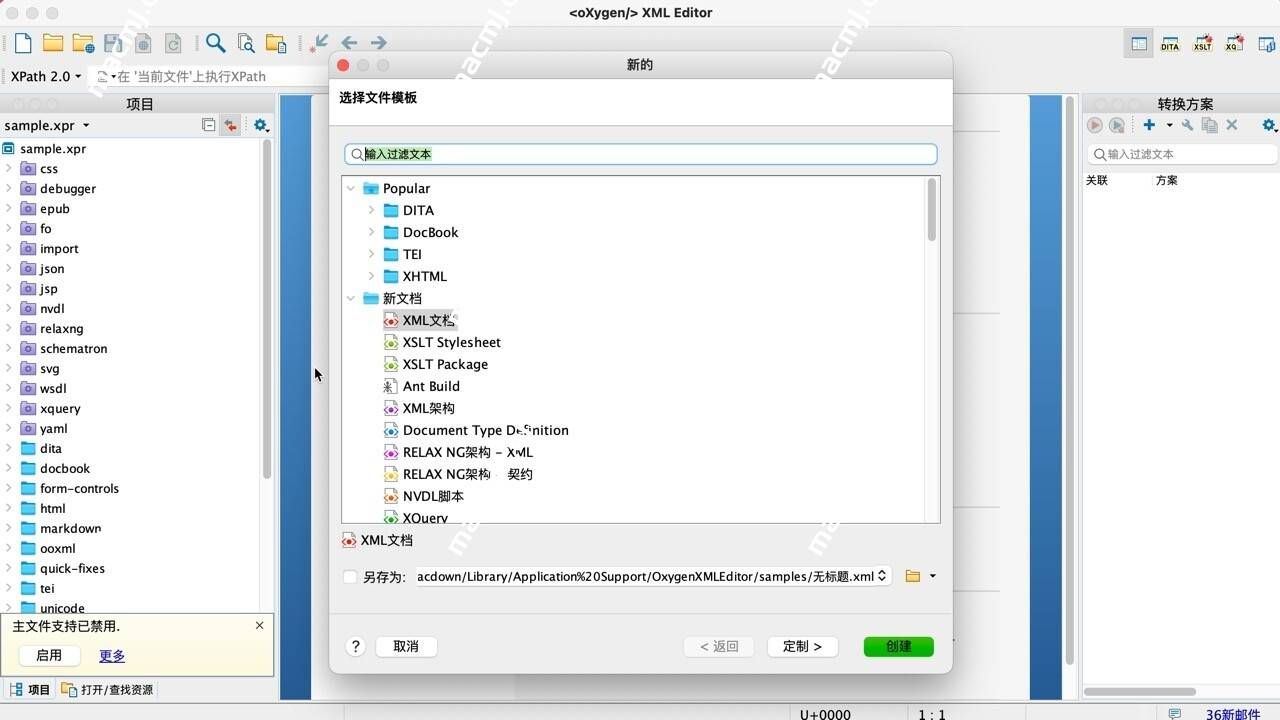The height and width of the screenshot is (720, 1280).
Task: Expand the DITA templates folder
Action: tap(371, 210)
